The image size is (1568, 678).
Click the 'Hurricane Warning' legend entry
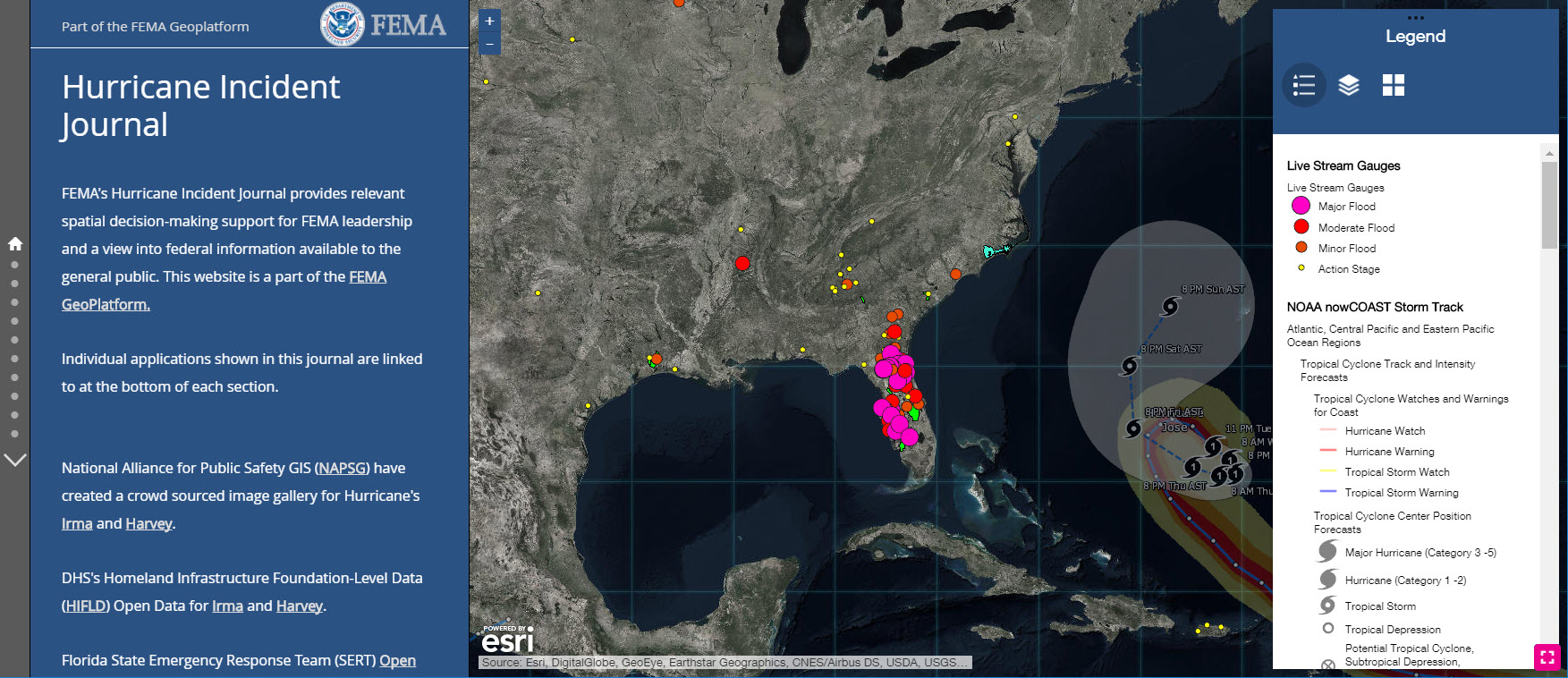coord(1389,452)
